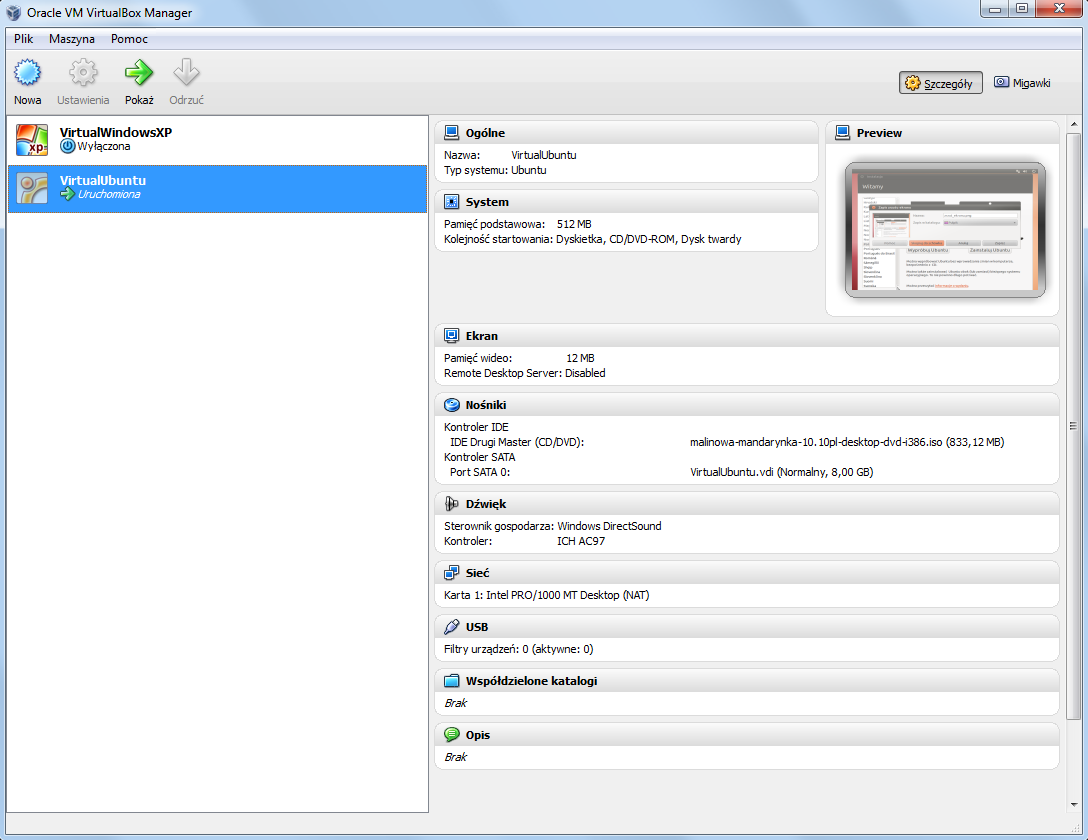The width and height of the screenshot is (1088, 840).
Task: Open the System section header link
Action: (x=487, y=203)
